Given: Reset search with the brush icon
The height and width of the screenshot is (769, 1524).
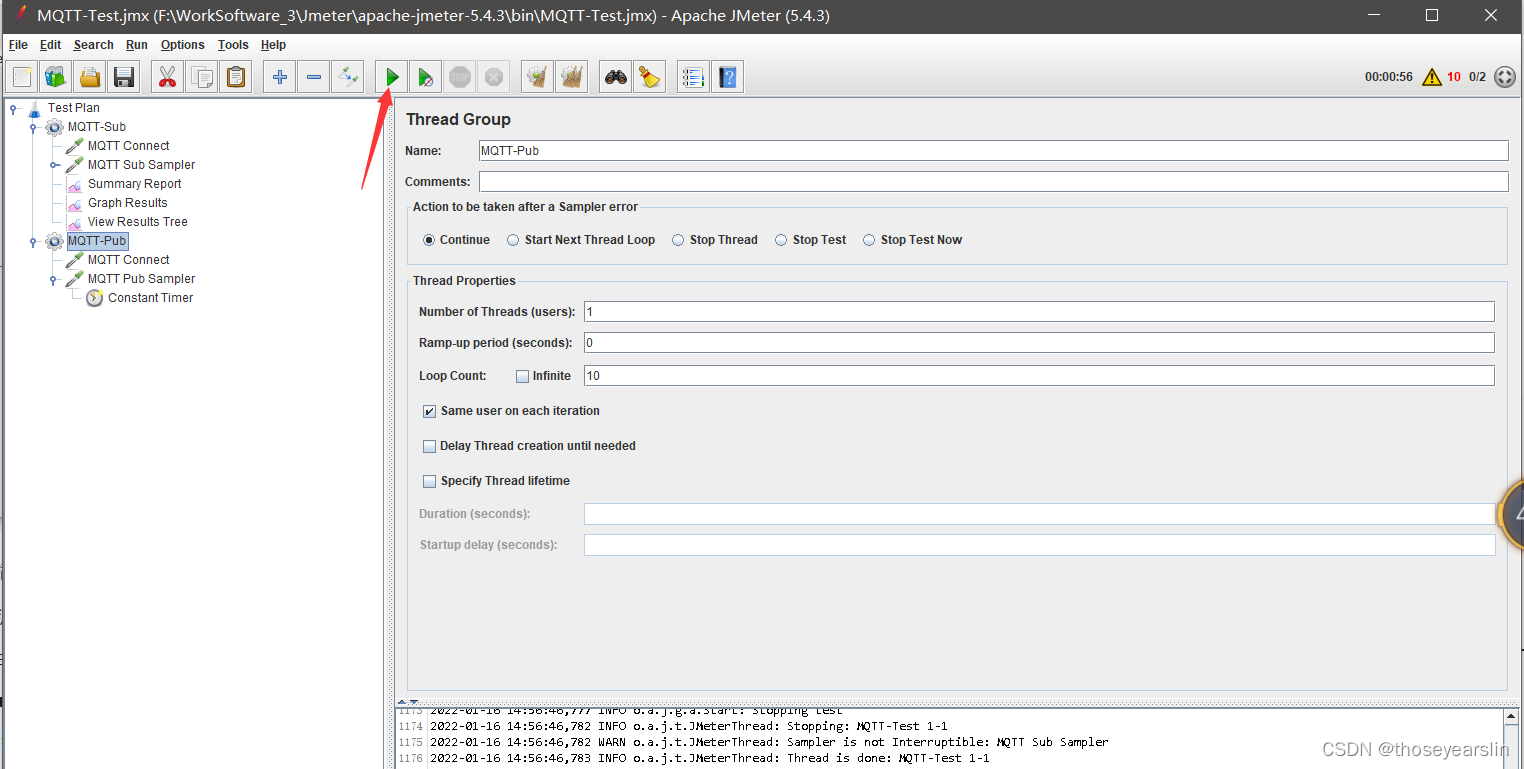Looking at the screenshot, I should [650, 77].
